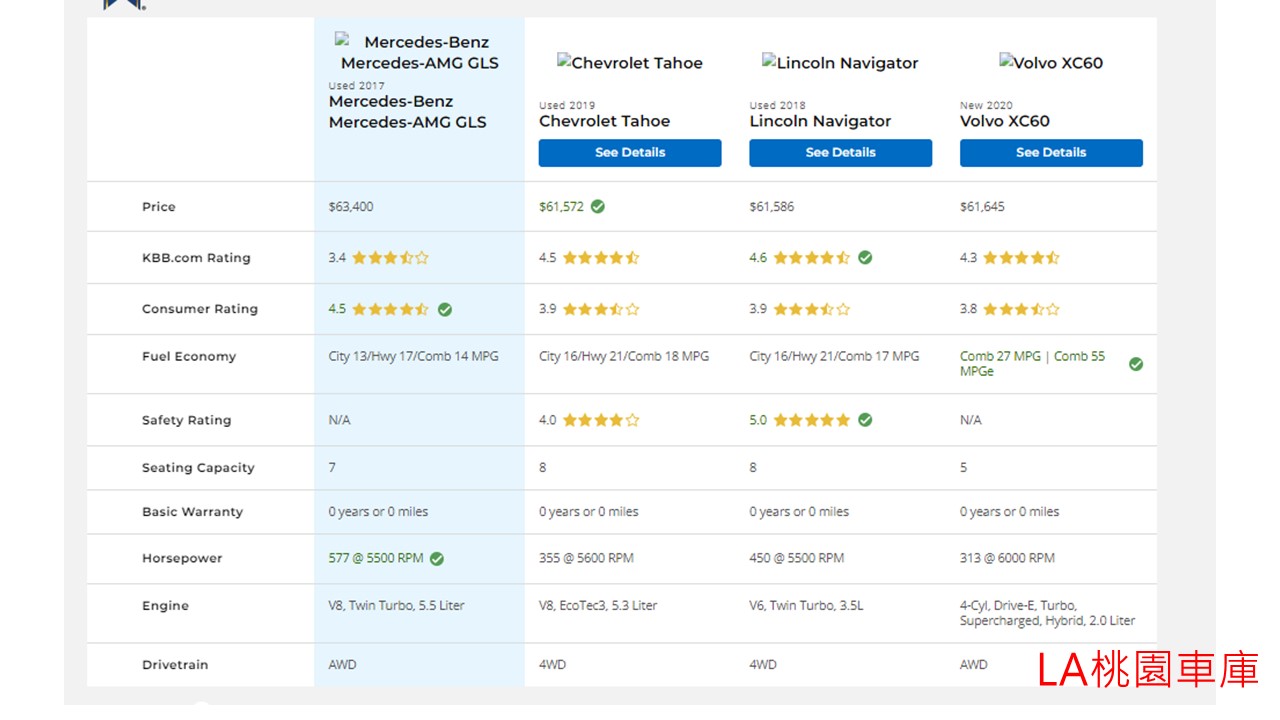Click the Chevrolet Tahoe image placeholder
The width and height of the screenshot is (1280, 720).
coord(630,63)
